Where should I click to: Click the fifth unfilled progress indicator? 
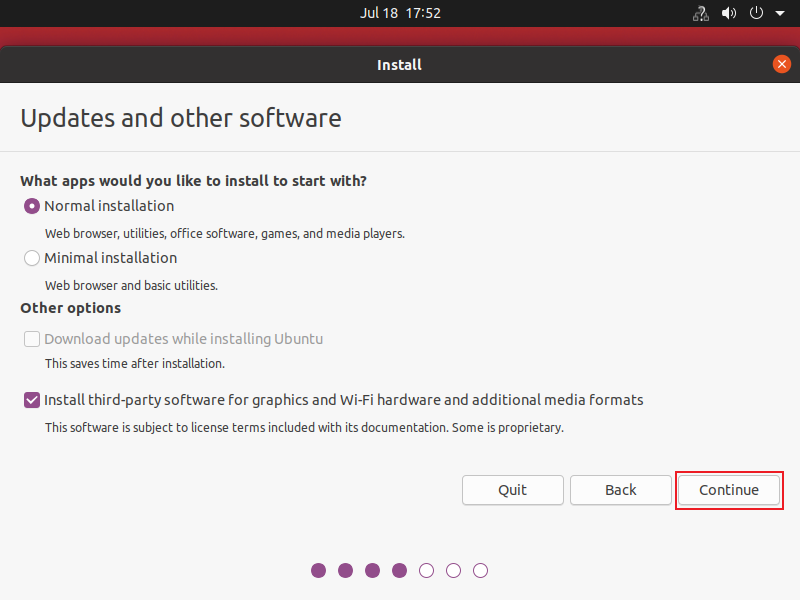pyautogui.click(x=426, y=570)
